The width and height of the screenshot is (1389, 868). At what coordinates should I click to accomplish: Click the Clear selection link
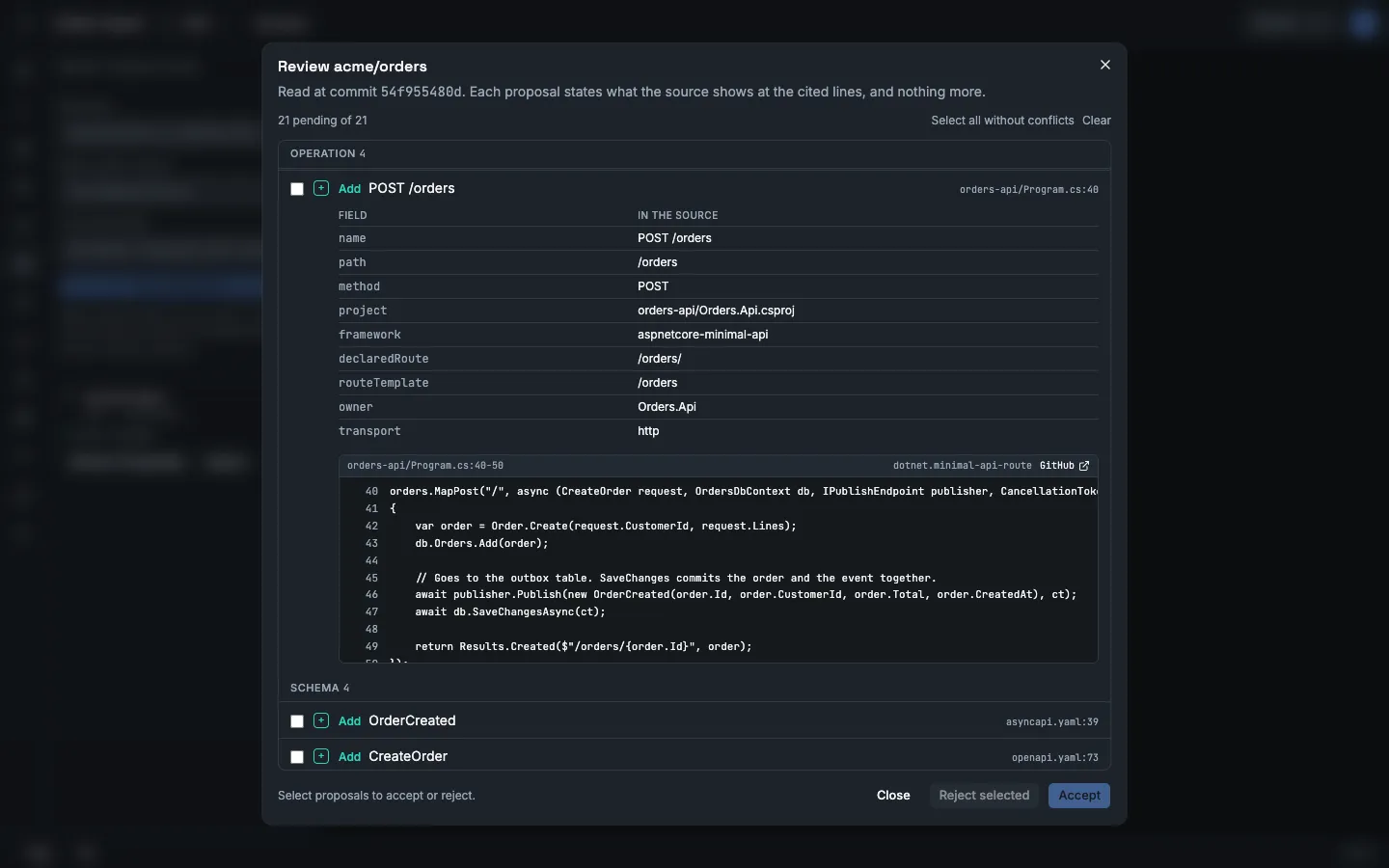coord(1097,121)
